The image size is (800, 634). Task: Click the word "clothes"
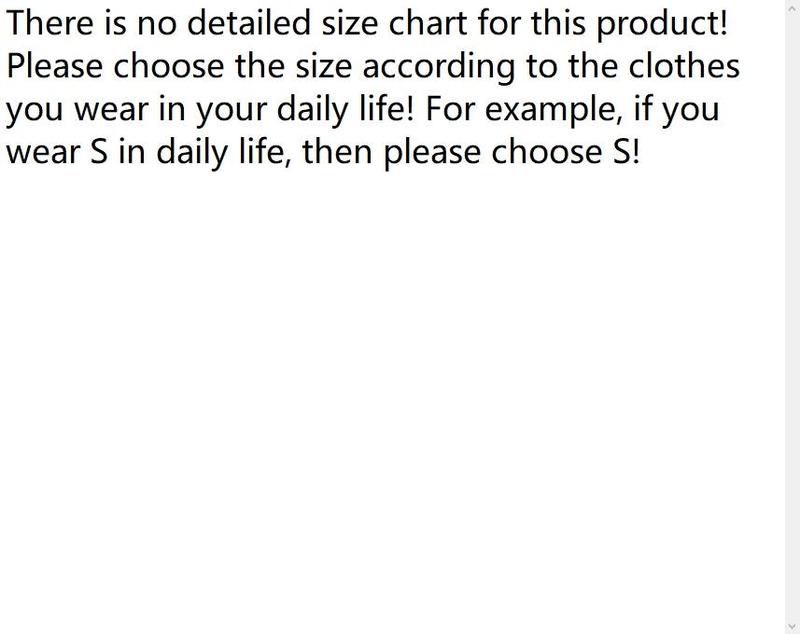(x=684, y=66)
